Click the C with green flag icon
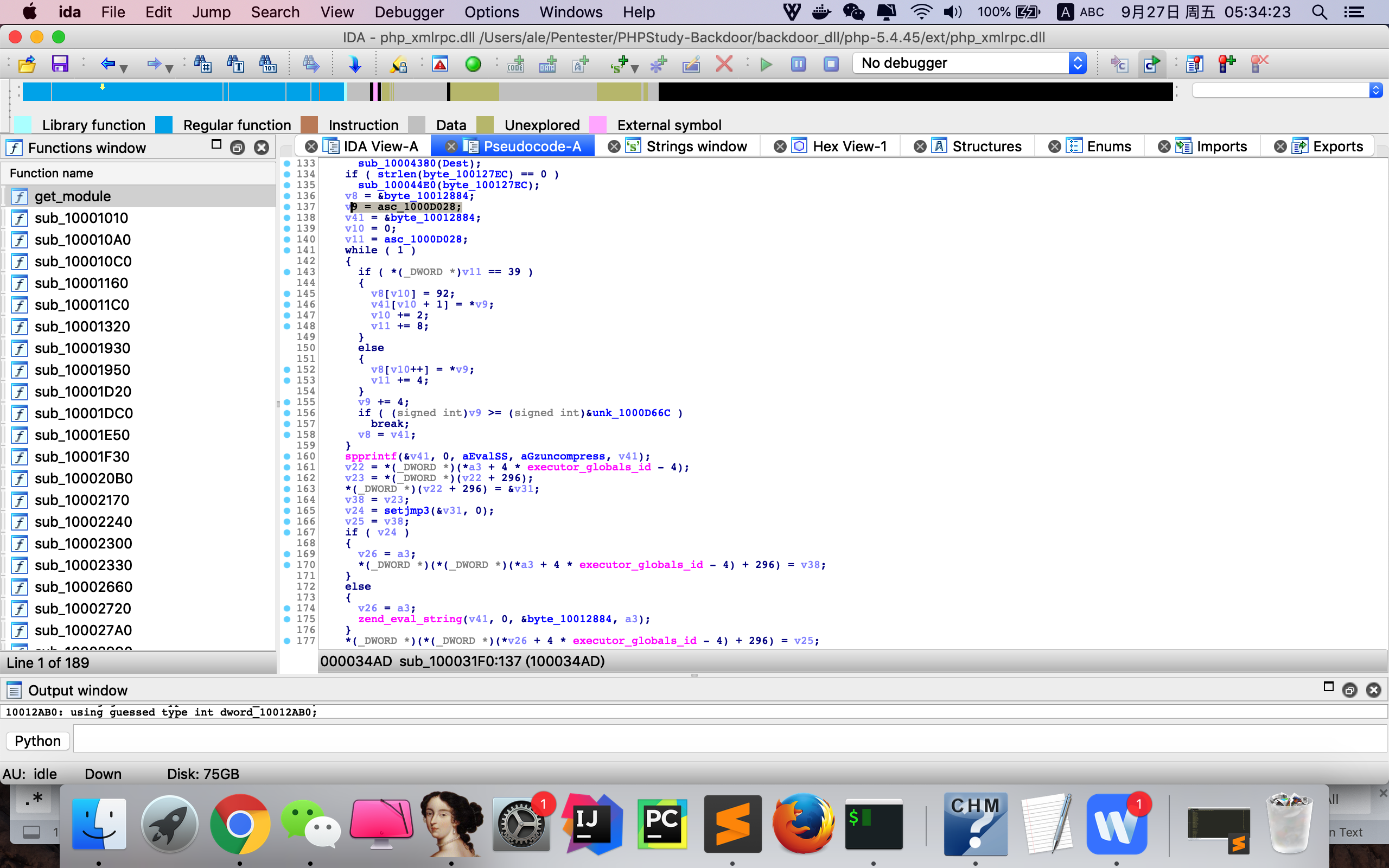Image resolution: width=1389 pixels, height=868 pixels. (1152, 63)
